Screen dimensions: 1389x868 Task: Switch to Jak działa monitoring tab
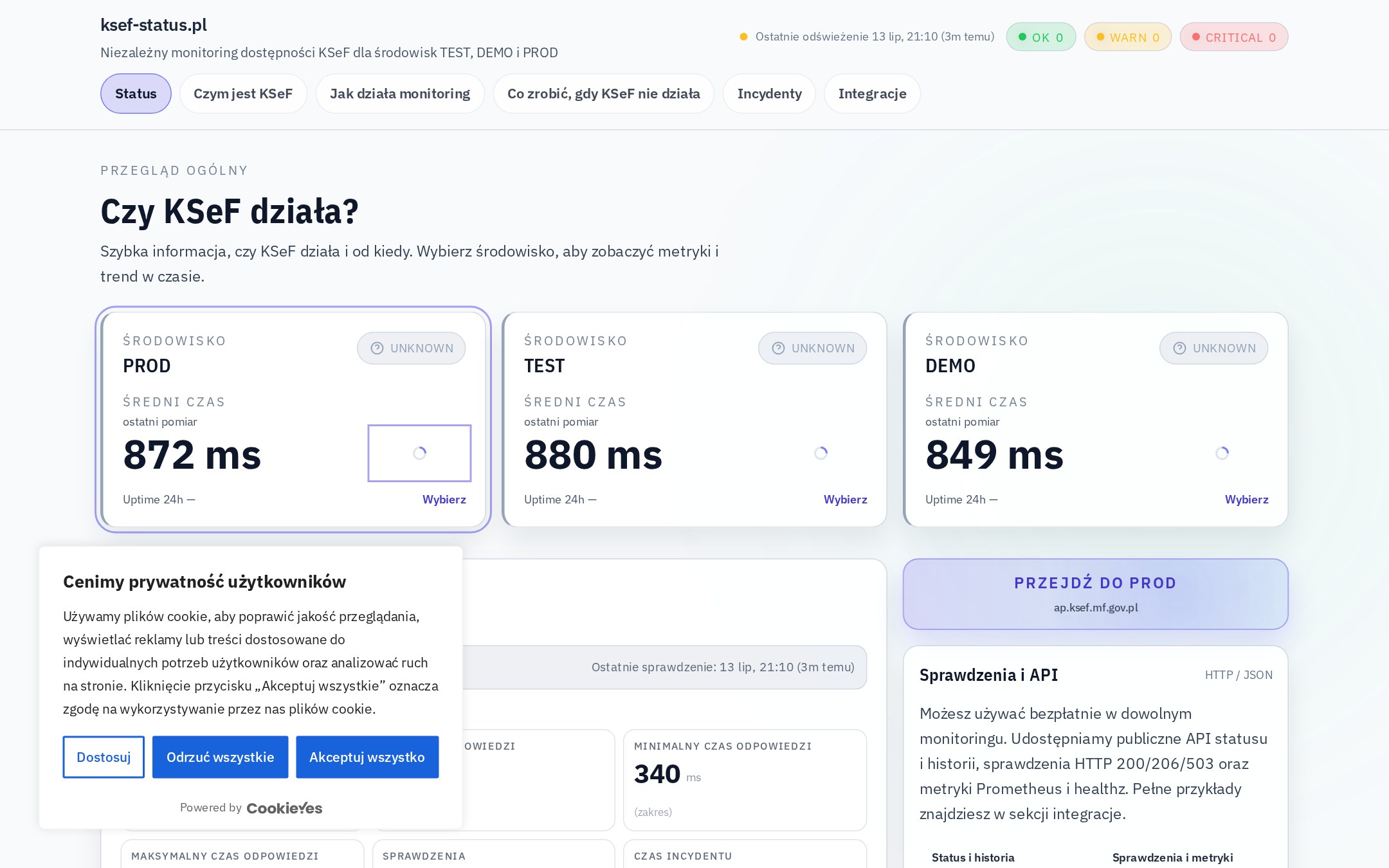[400, 94]
